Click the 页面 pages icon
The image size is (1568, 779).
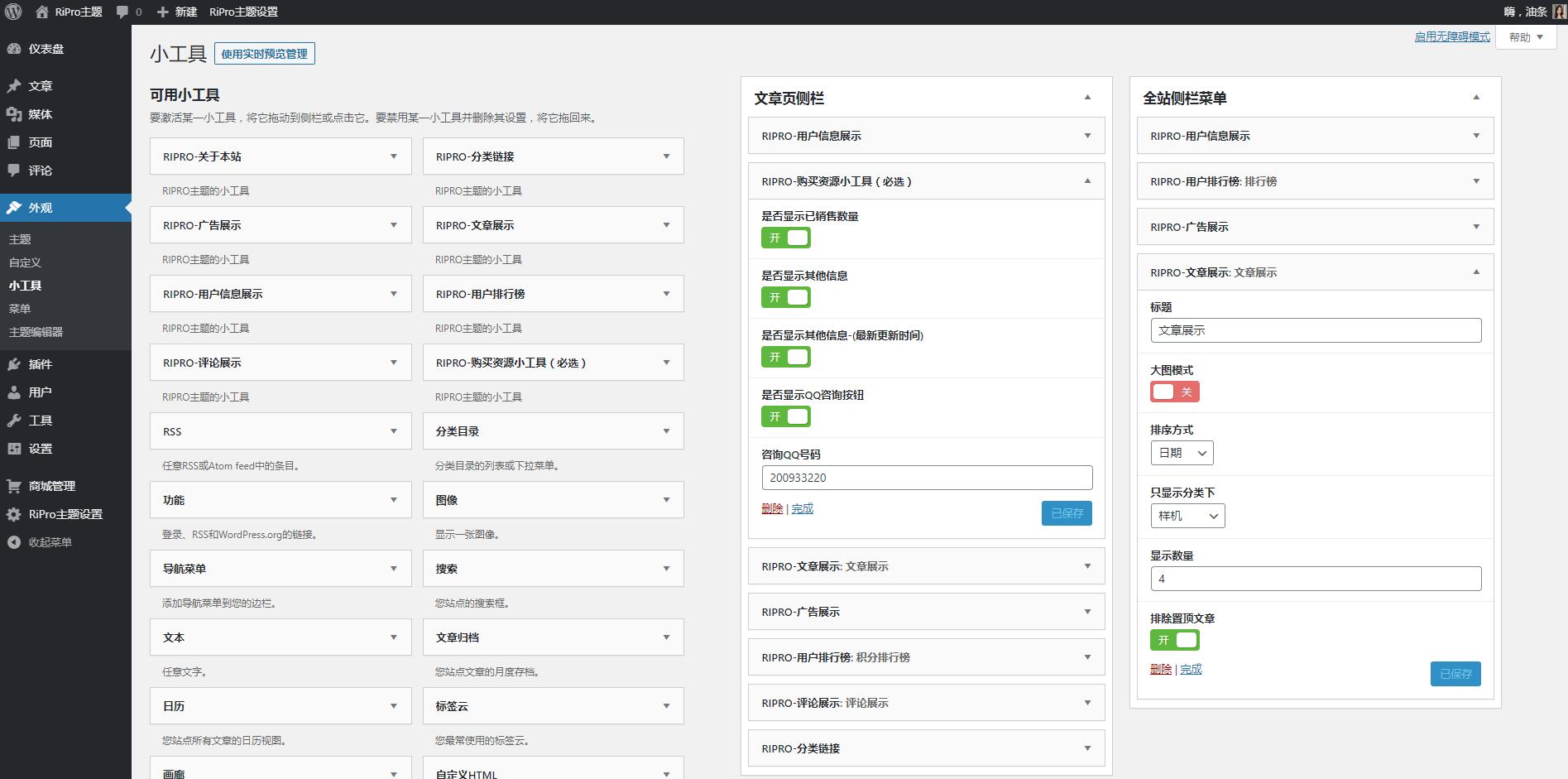point(14,142)
